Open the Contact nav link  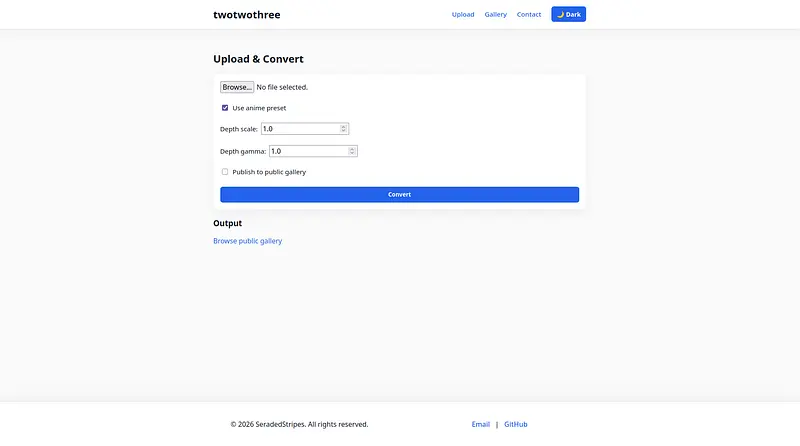[529, 15]
